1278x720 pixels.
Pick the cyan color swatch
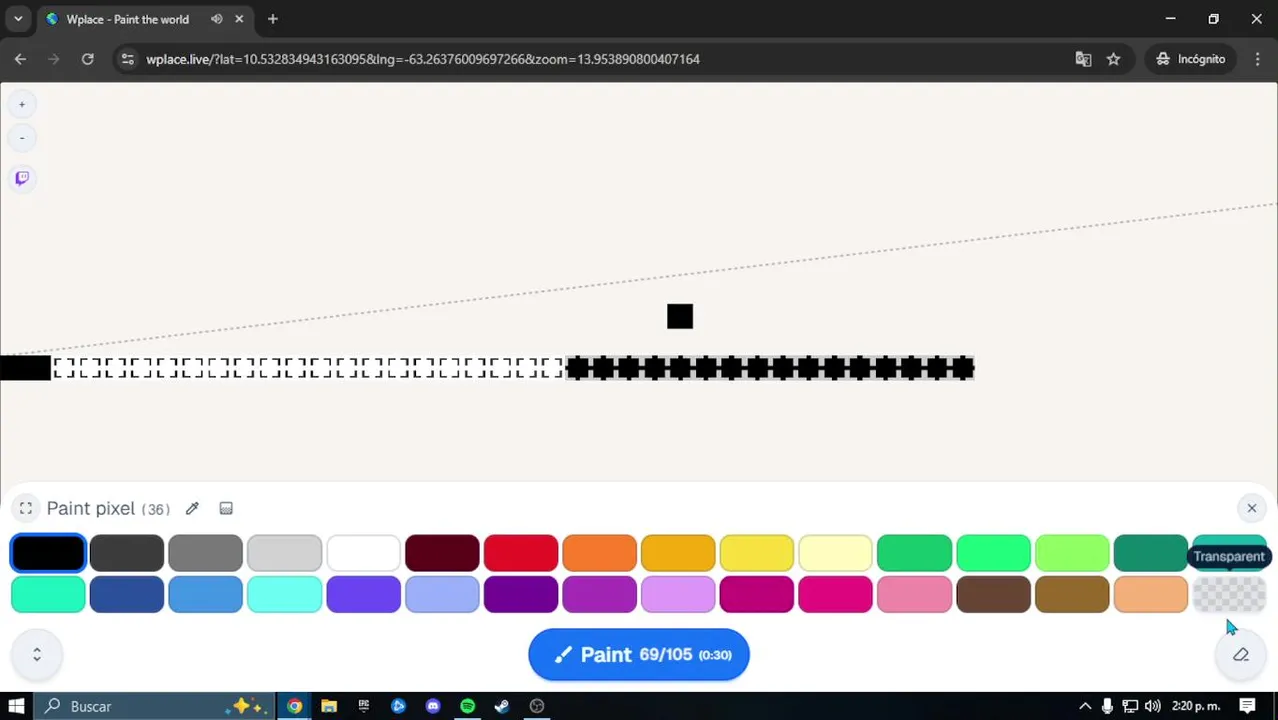coord(284,594)
